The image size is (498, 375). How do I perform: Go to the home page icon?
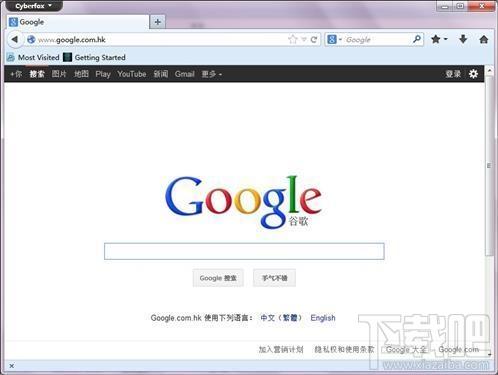click(x=484, y=39)
